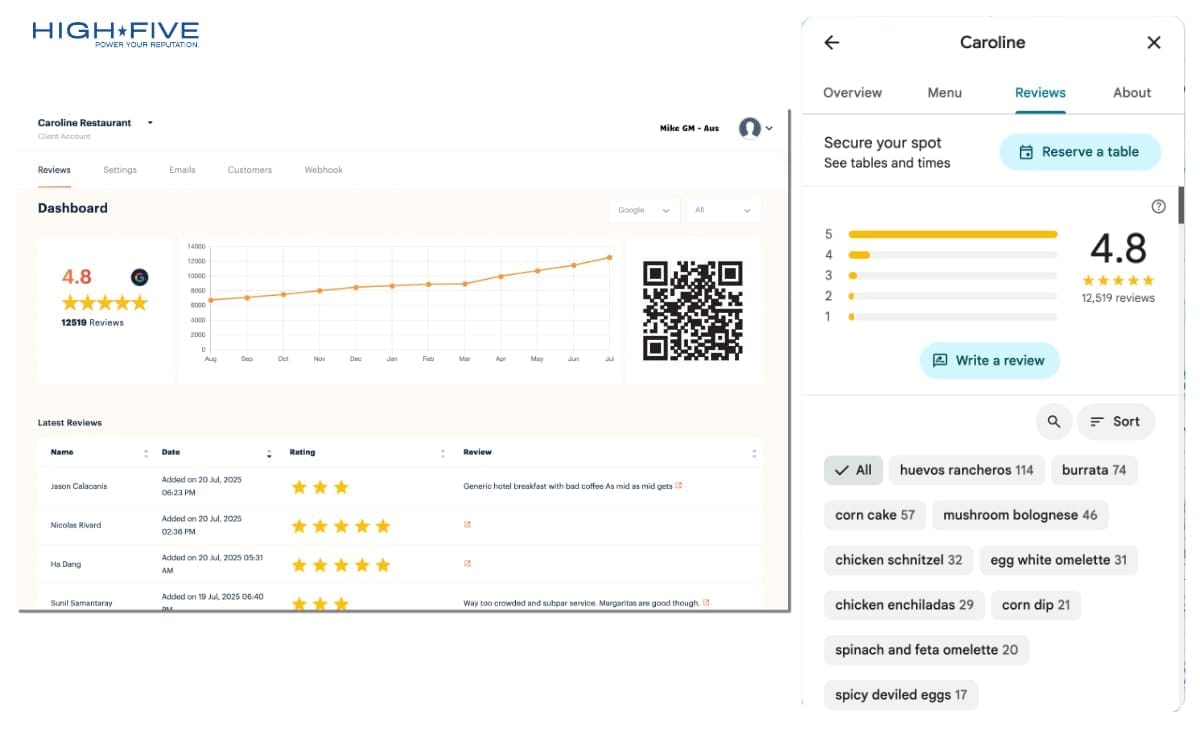Switch to the Settings tab

point(119,169)
